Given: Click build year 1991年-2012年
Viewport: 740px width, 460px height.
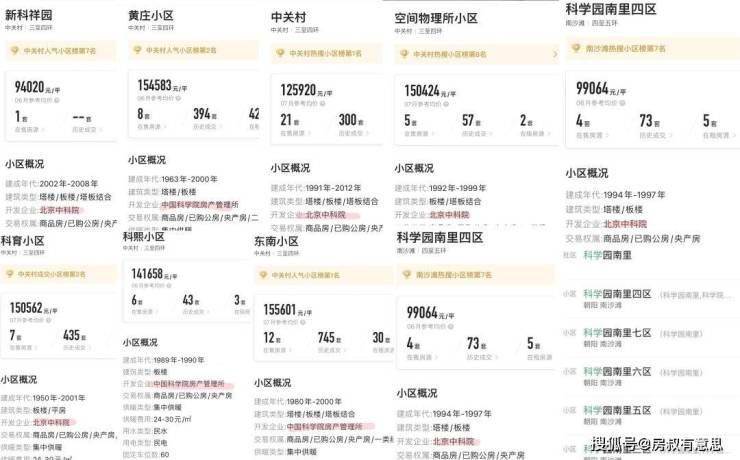Looking at the screenshot, I should (x=333, y=188).
